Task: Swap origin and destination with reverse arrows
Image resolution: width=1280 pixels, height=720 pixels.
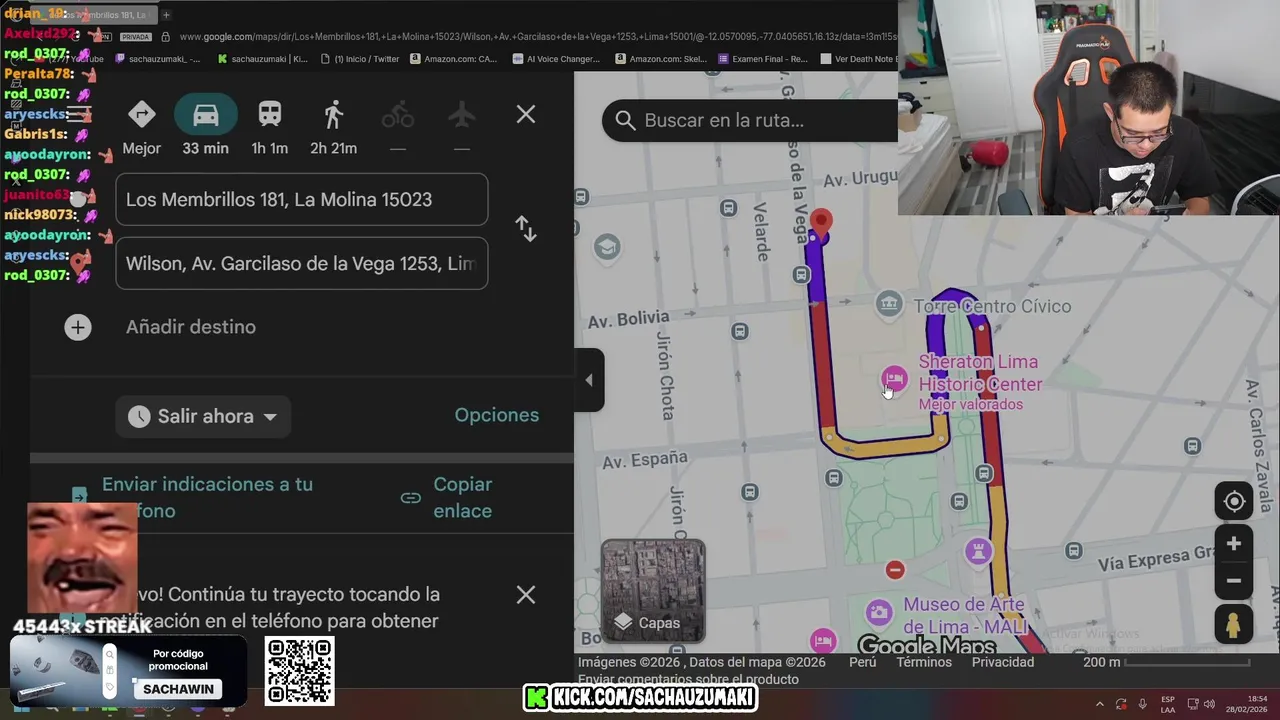Action: (x=526, y=229)
